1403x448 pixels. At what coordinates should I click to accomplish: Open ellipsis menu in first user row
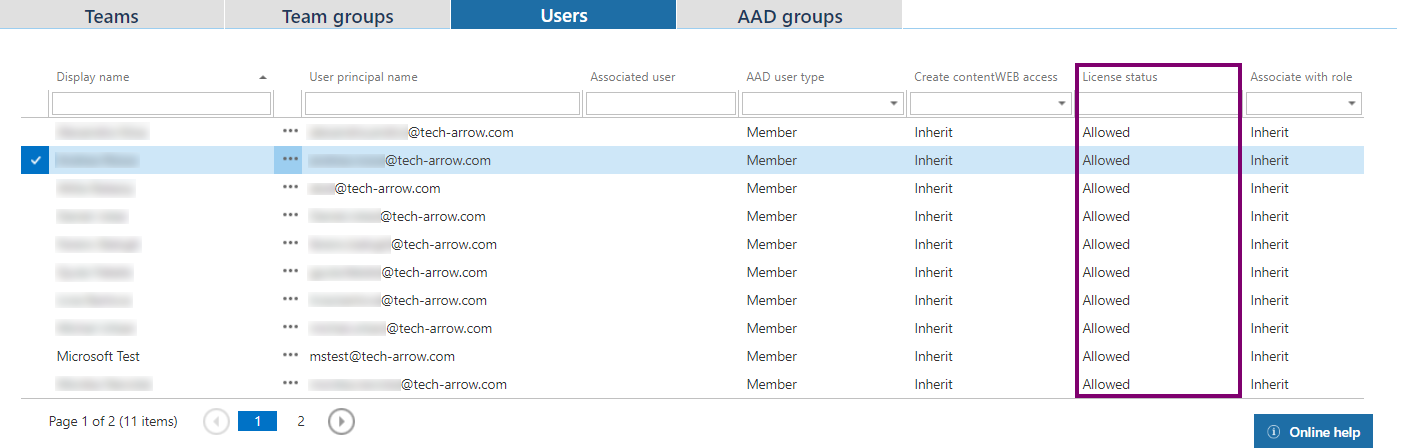[x=290, y=132]
